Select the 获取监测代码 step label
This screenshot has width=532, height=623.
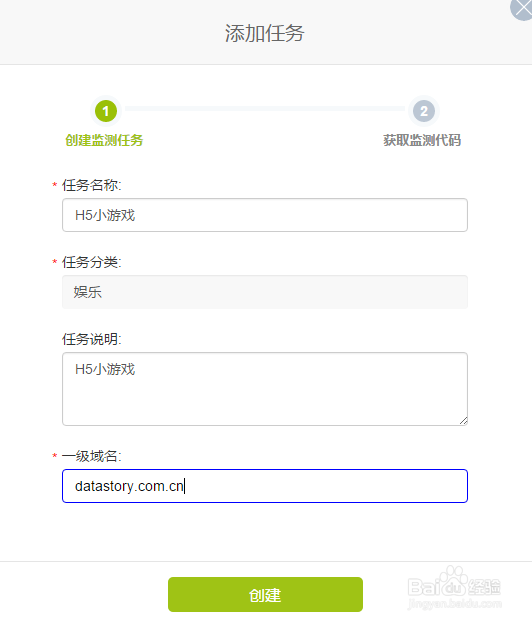[422, 140]
